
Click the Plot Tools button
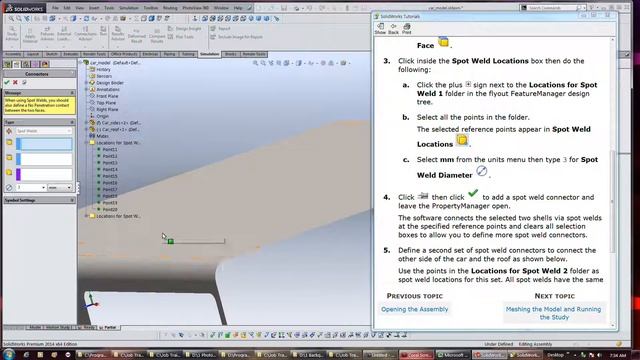coord(180,37)
